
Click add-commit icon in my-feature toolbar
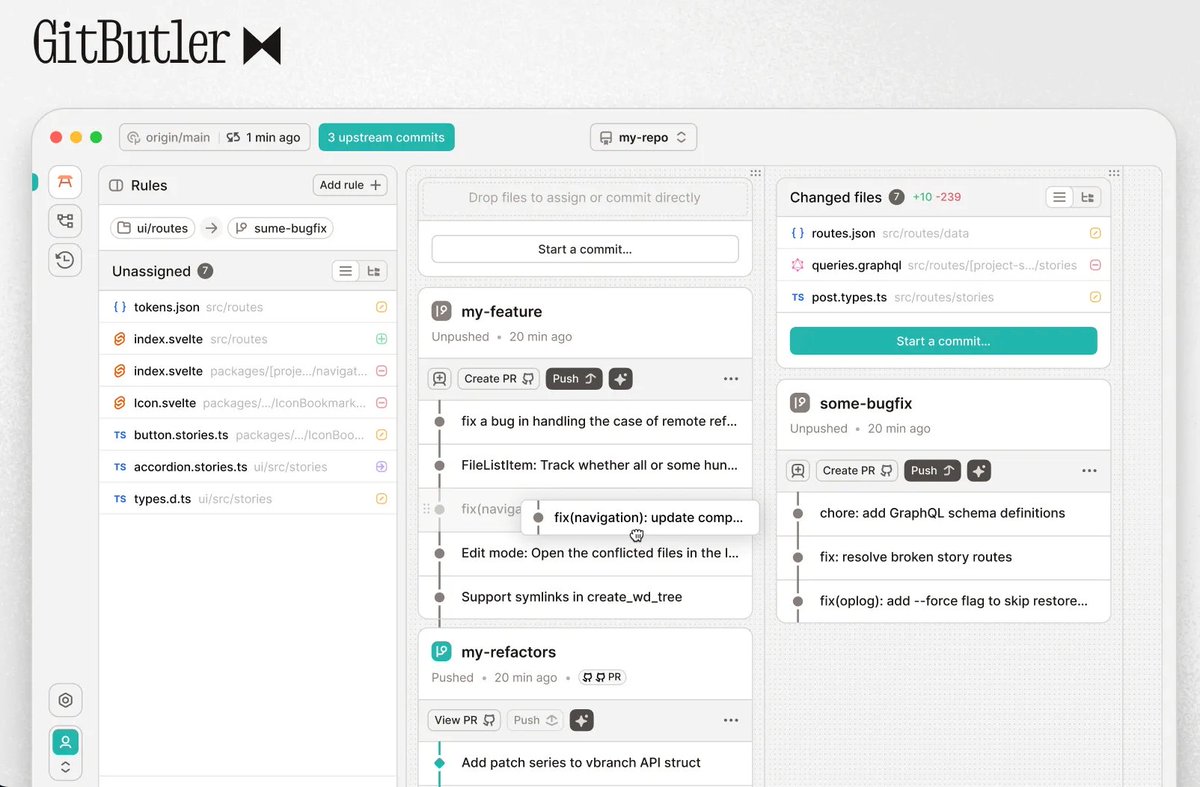click(439, 379)
